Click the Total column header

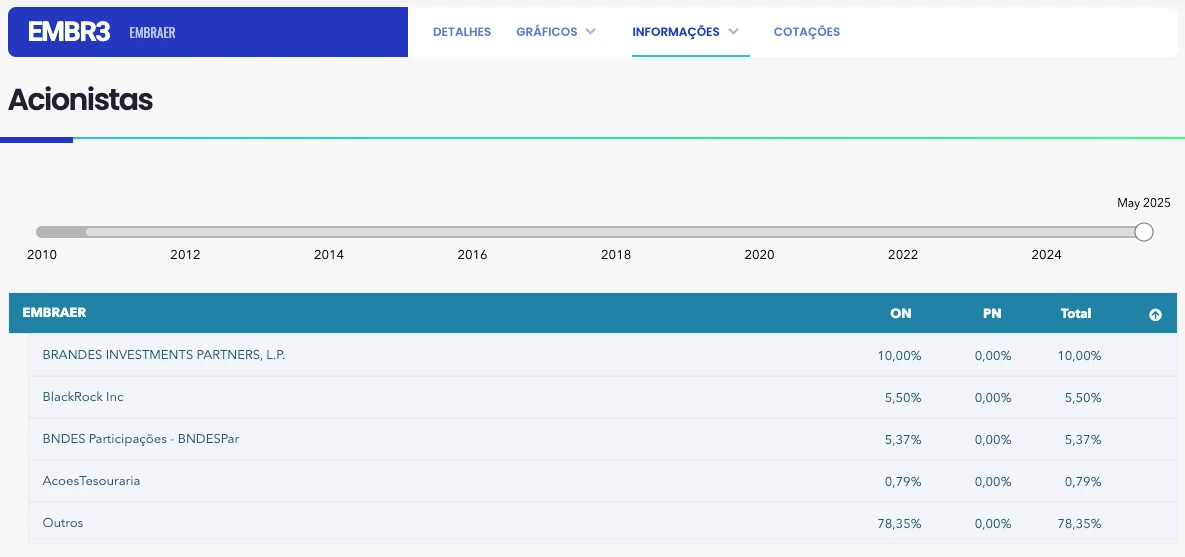pyautogui.click(x=1076, y=313)
